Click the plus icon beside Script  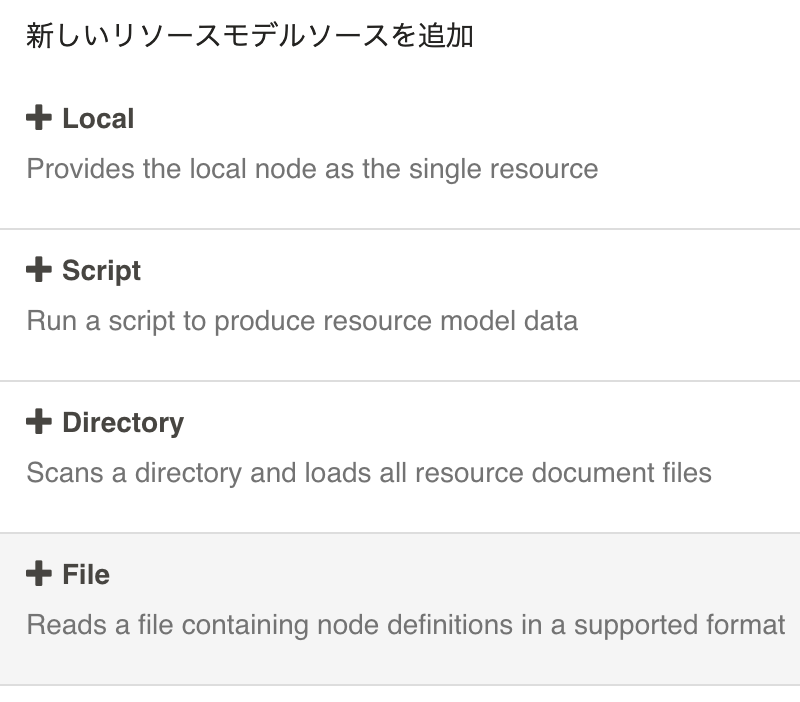click(38, 270)
